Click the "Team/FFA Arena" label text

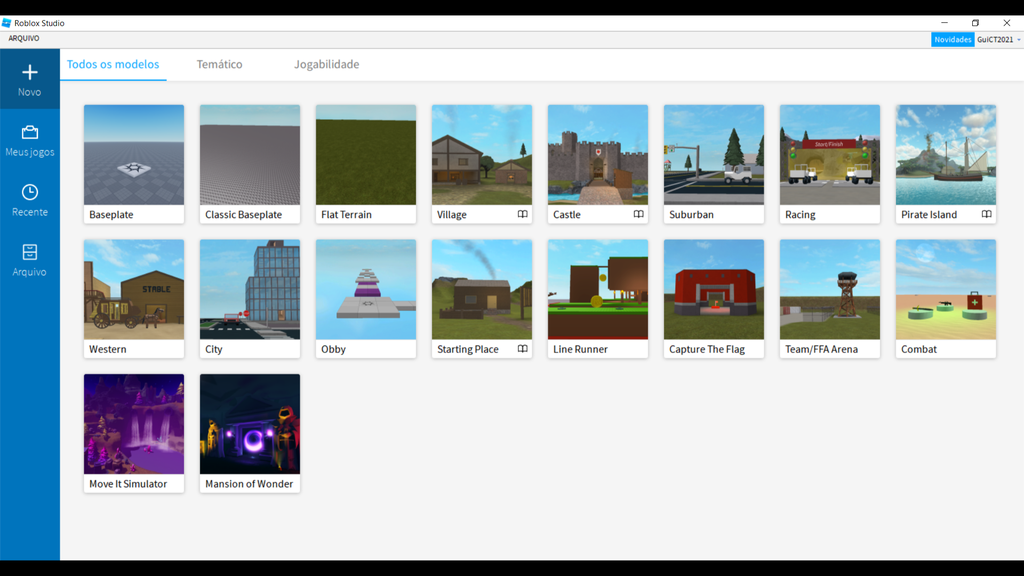[x=821, y=349]
